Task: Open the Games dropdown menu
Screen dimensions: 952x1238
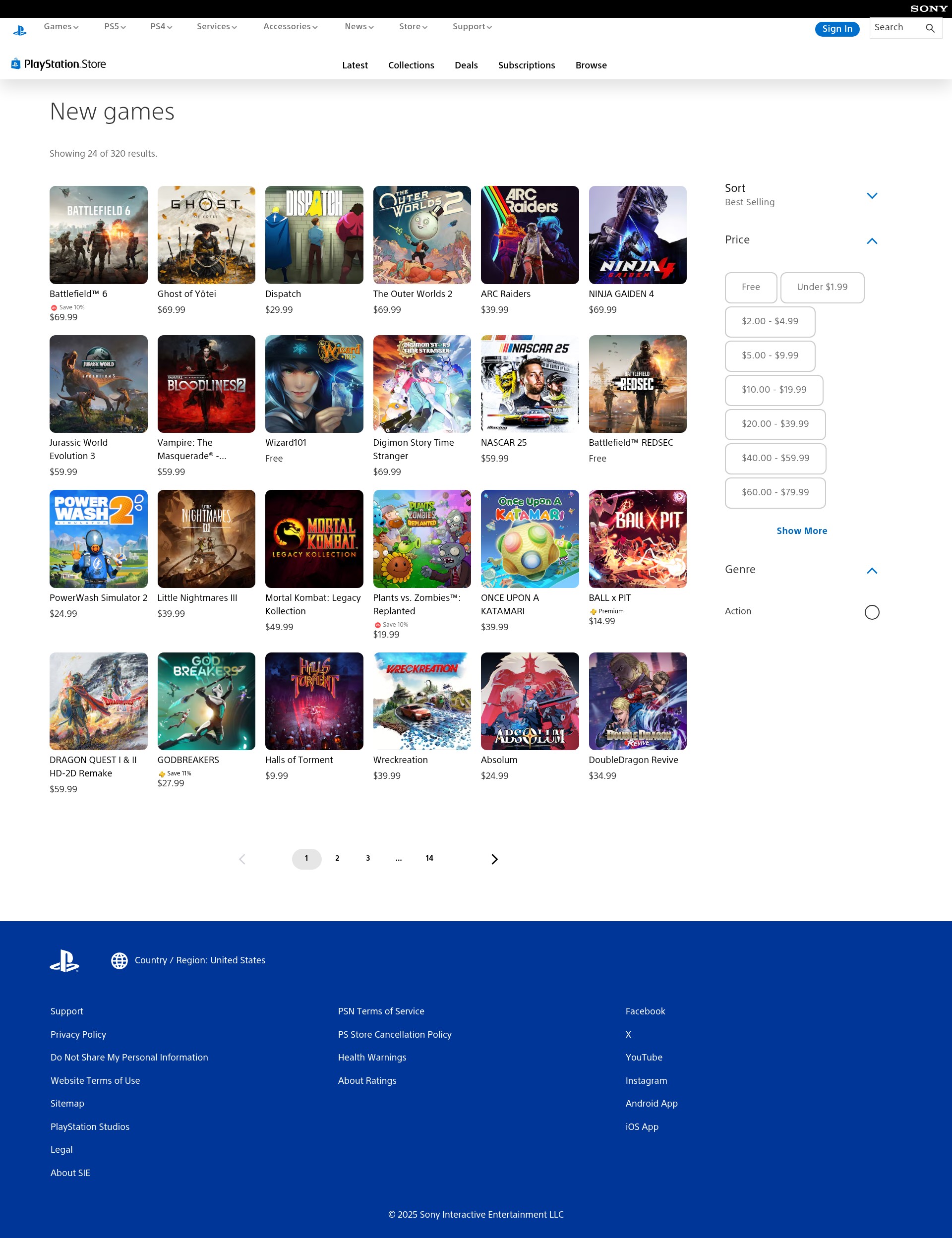Action: pos(61,27)
